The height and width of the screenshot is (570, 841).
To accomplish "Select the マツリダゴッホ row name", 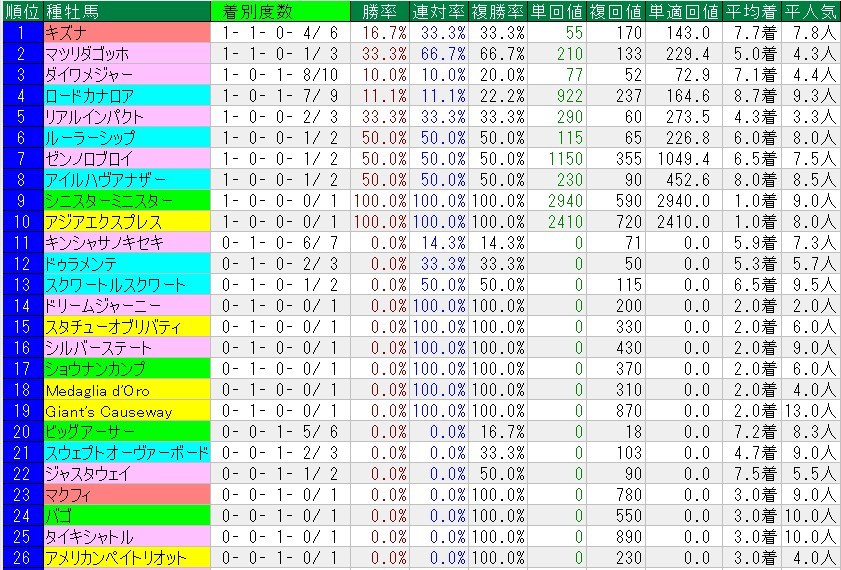I will point(127,54).
